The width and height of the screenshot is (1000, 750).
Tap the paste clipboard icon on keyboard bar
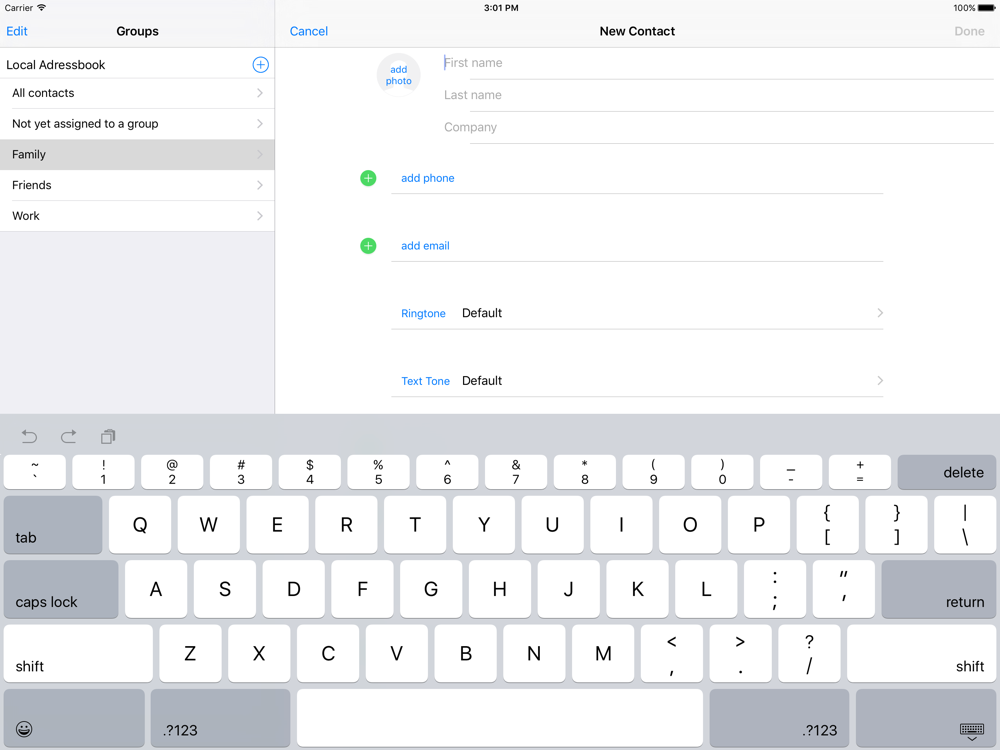108,436
